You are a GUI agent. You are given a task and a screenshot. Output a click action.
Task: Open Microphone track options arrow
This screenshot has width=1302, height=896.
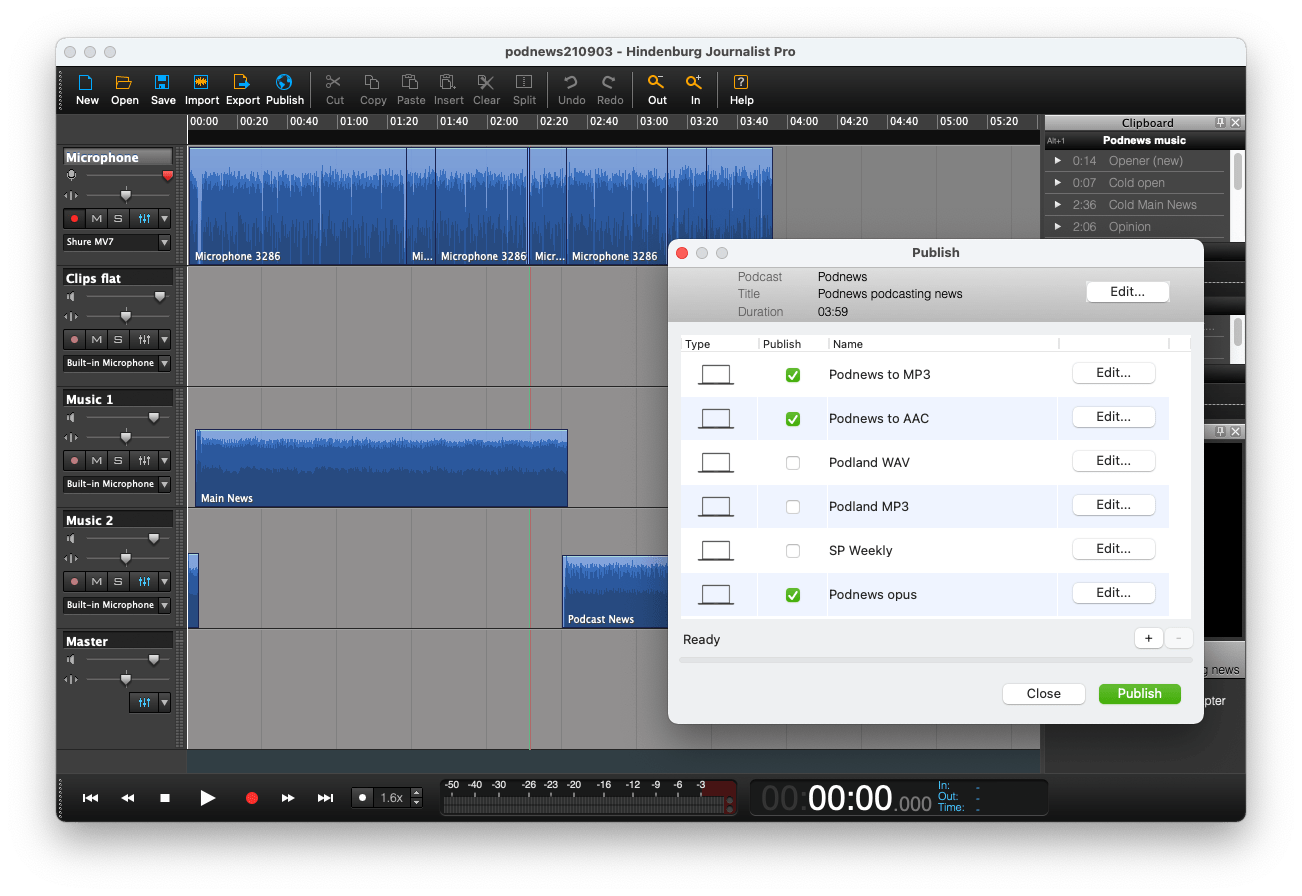click(164, 218)
